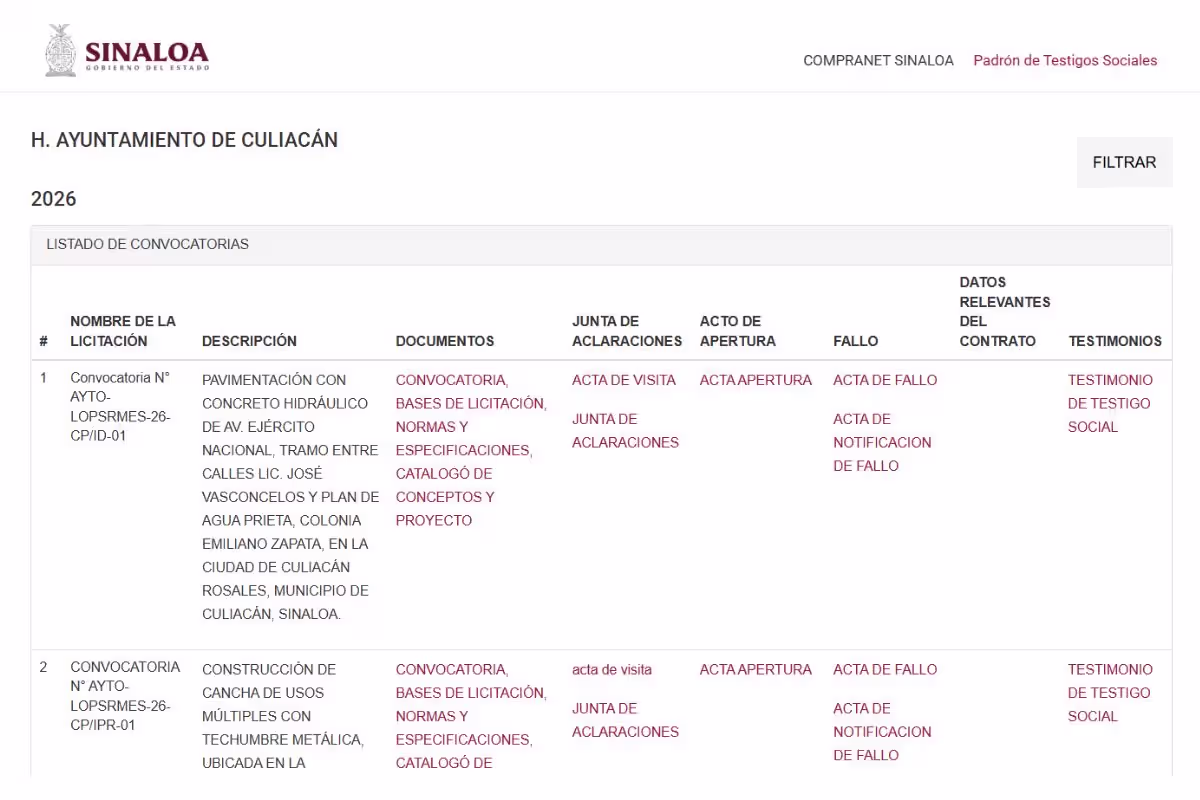Click the 'TESTIMONIOS' column header

tap(1115, 341)
